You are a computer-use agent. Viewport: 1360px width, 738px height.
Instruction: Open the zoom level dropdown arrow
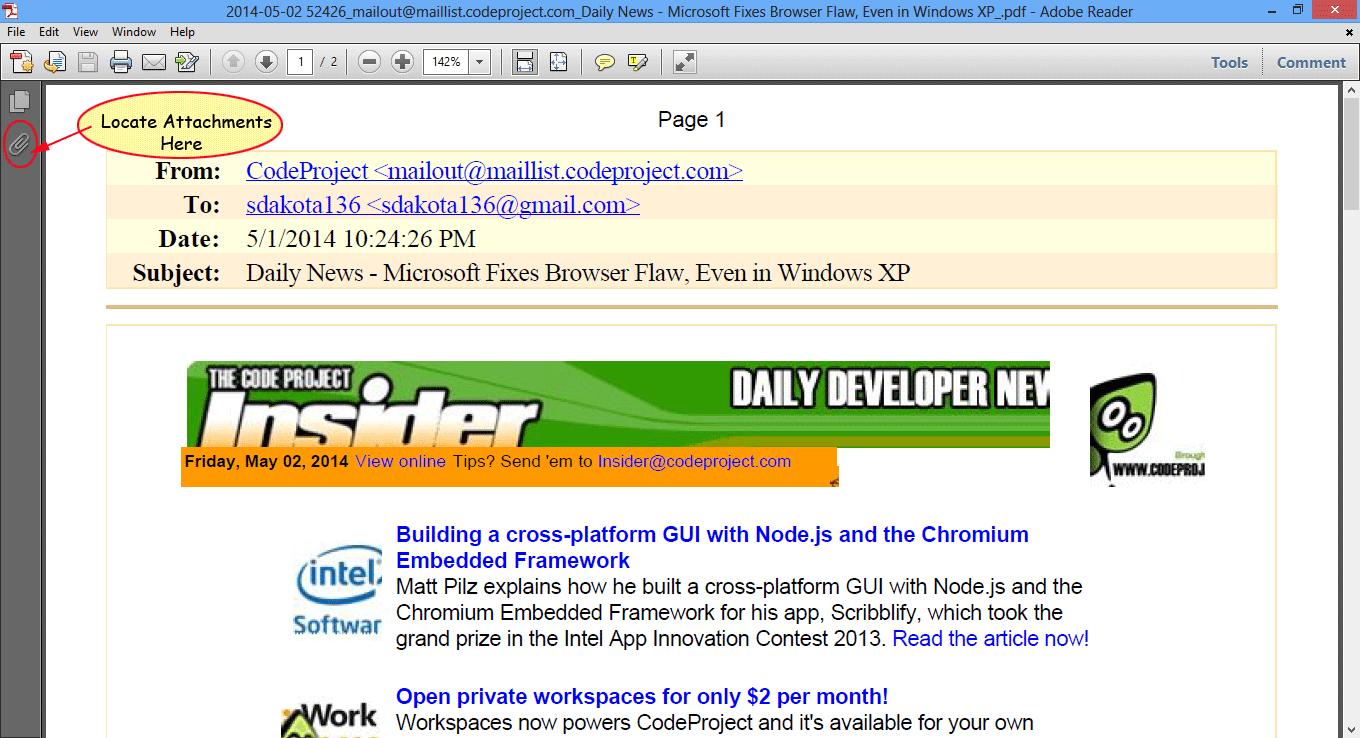coord(479,62)
